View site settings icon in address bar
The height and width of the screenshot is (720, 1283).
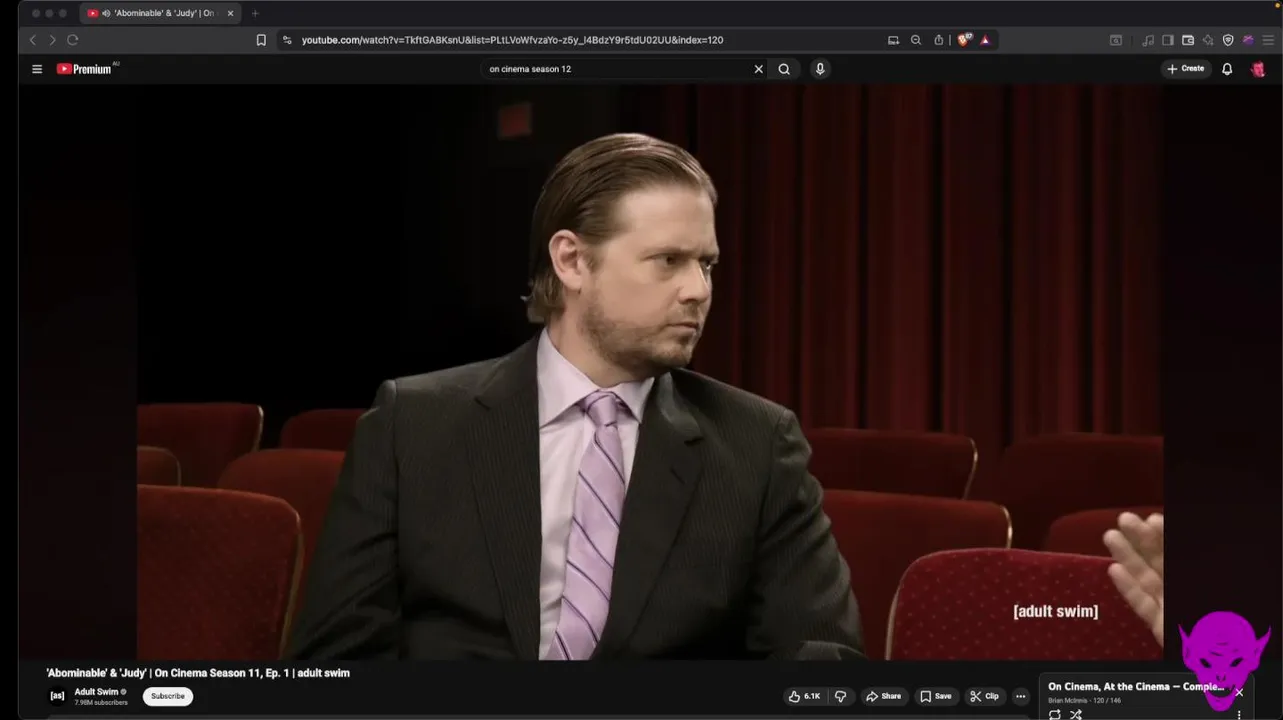click(287, 40)
